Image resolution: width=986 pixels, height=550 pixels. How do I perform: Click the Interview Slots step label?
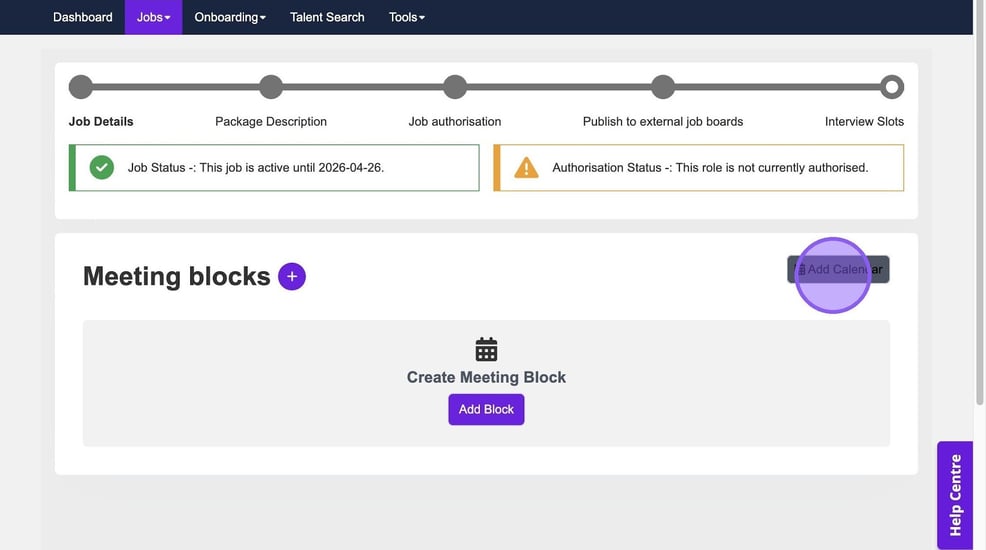864,121
